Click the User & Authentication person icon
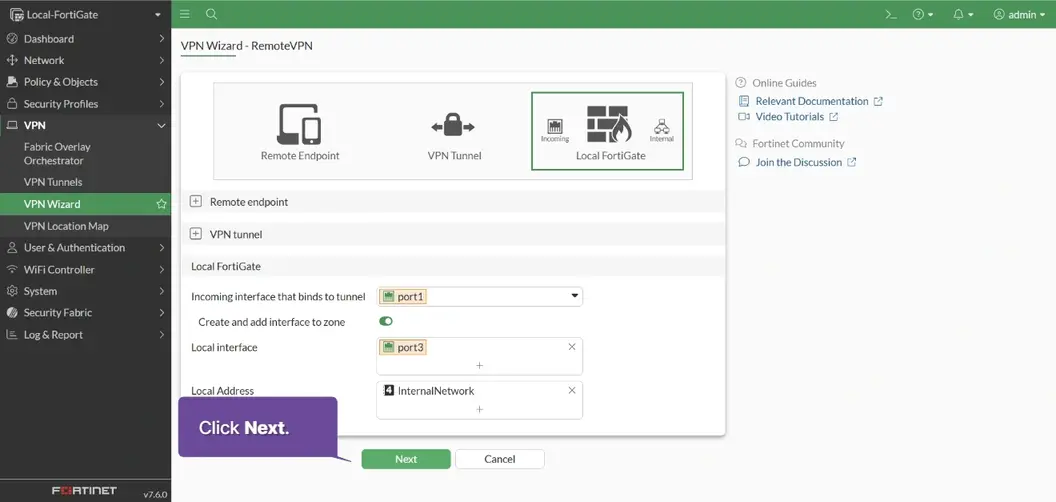 click(11, 247)
